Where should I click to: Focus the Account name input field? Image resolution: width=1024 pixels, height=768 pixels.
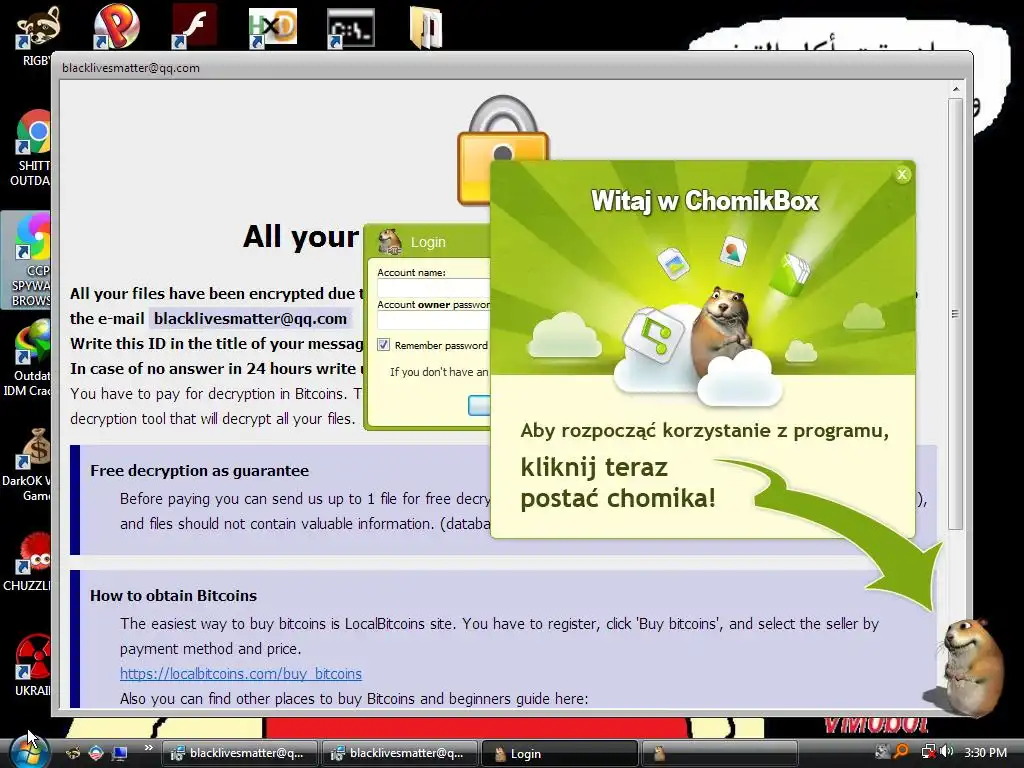click(433, 288)
